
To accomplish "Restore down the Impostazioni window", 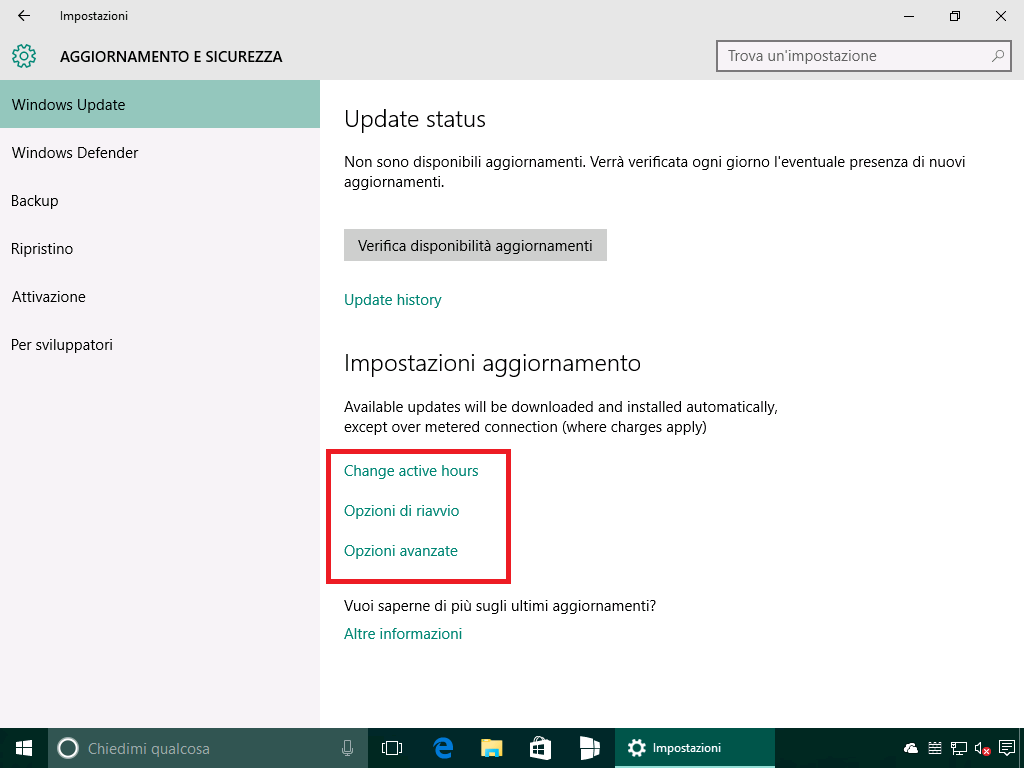I will coord(955,16).
